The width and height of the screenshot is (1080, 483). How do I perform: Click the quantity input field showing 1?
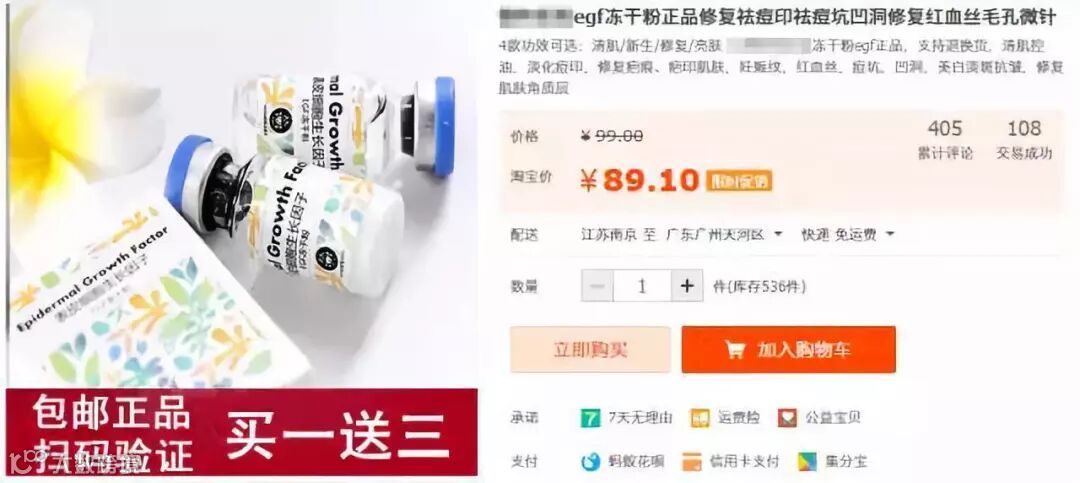coord(642,286)
